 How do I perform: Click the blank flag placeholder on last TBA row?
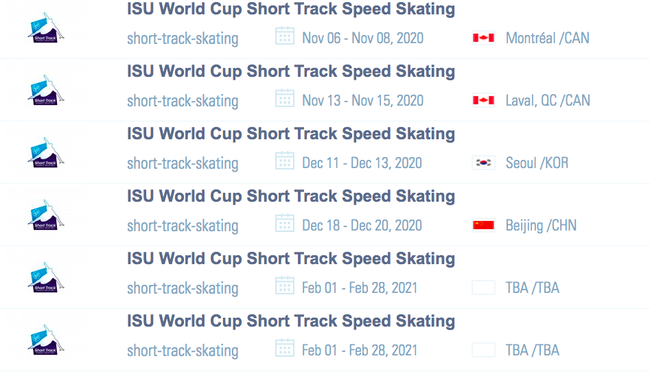pos(483,350)
